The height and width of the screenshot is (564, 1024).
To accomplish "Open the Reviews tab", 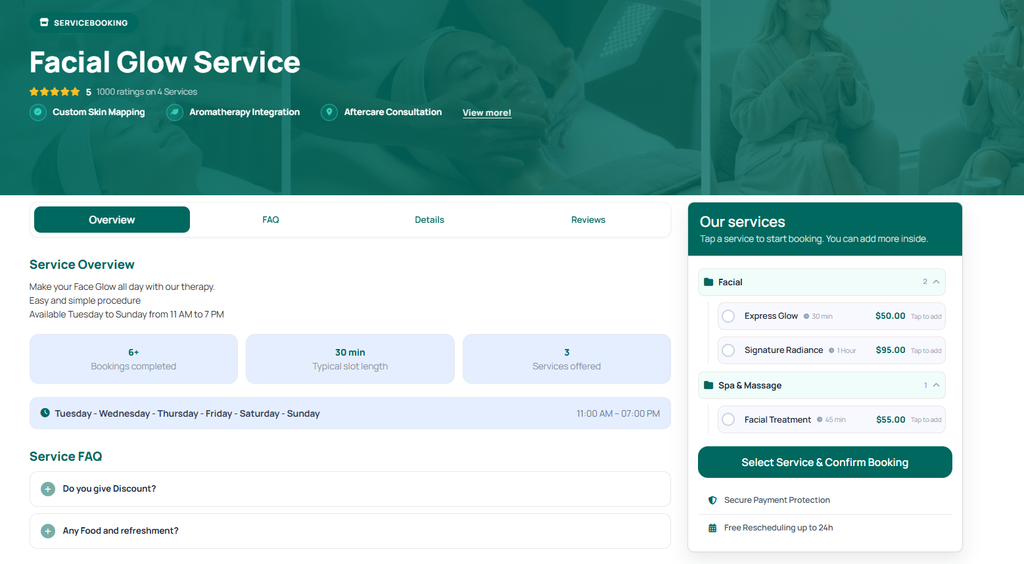I will click(588, 220).
